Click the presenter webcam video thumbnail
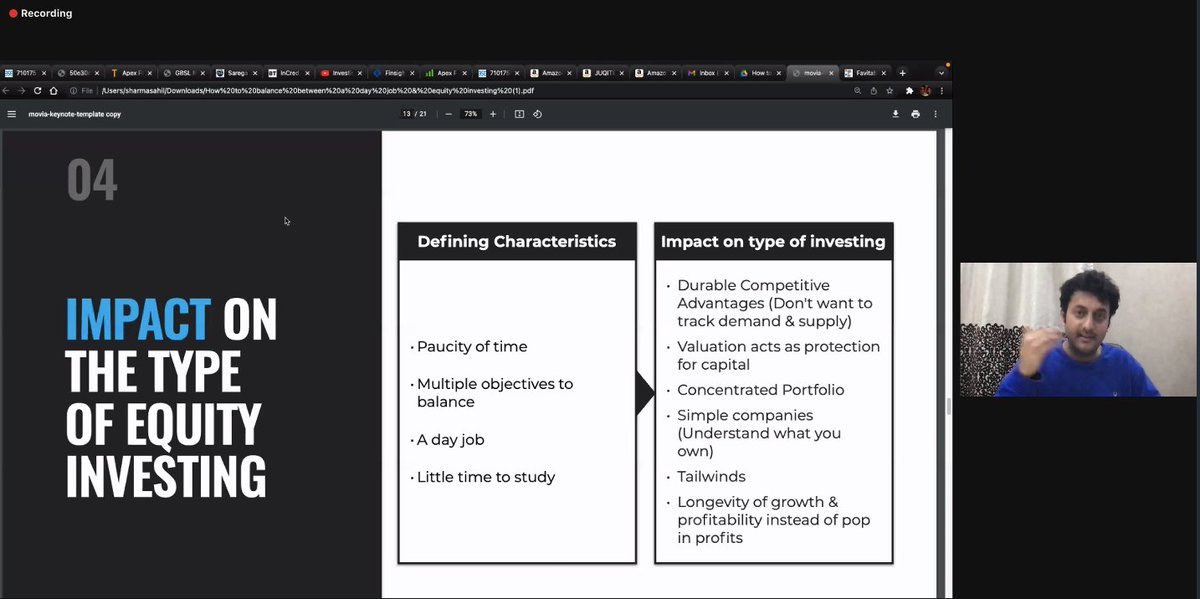Screen dimensions: 1200x599 pyautogui.click(x=1077, y=329)
